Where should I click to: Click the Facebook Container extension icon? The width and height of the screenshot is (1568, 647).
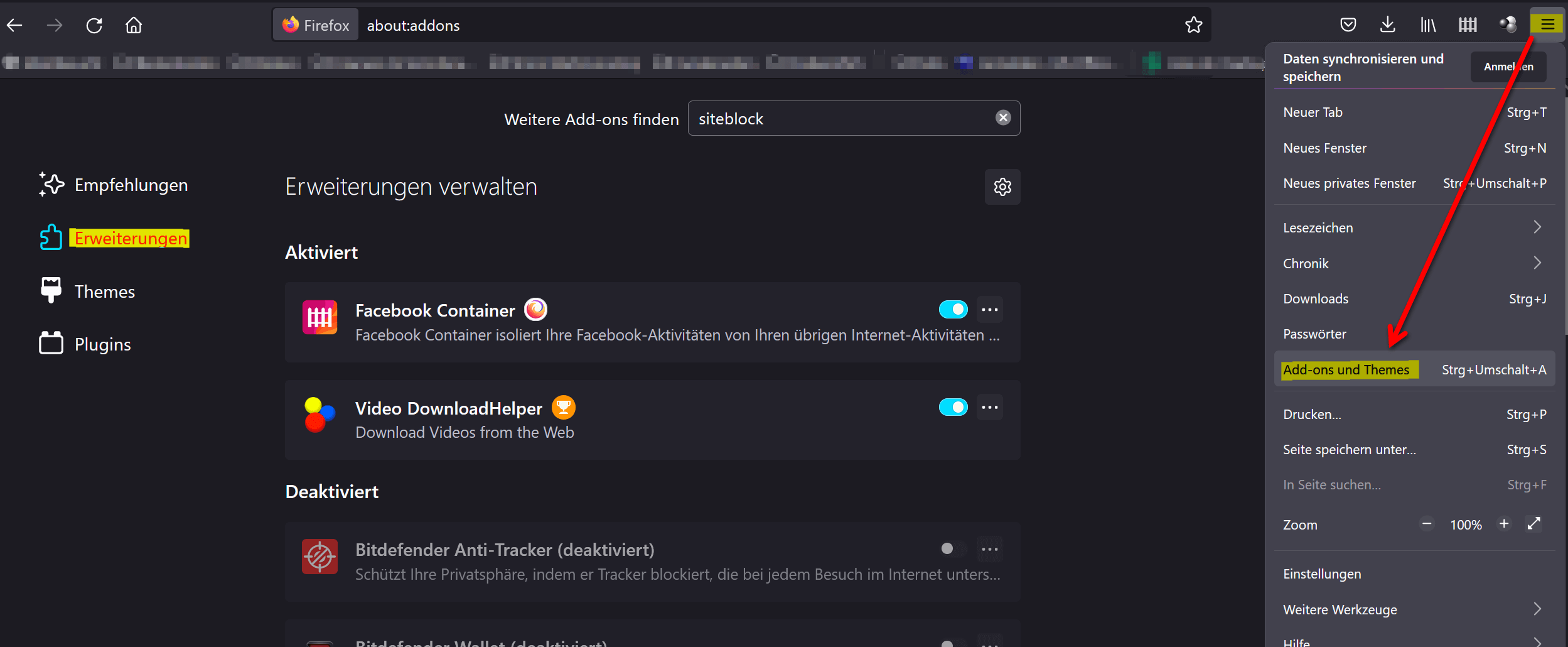point(320,317)
